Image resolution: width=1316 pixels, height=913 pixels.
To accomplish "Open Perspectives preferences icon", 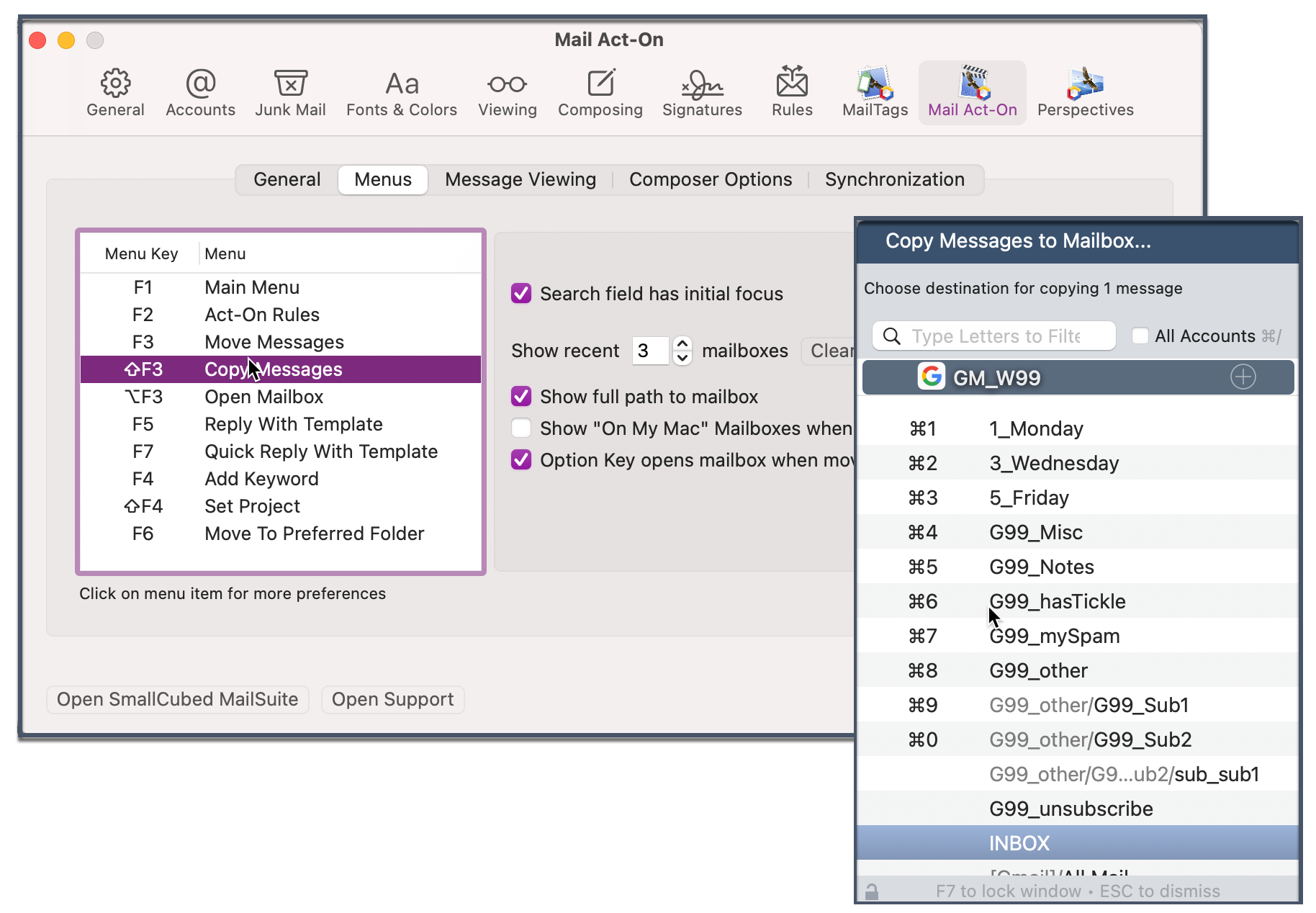I will (1085, 83).
